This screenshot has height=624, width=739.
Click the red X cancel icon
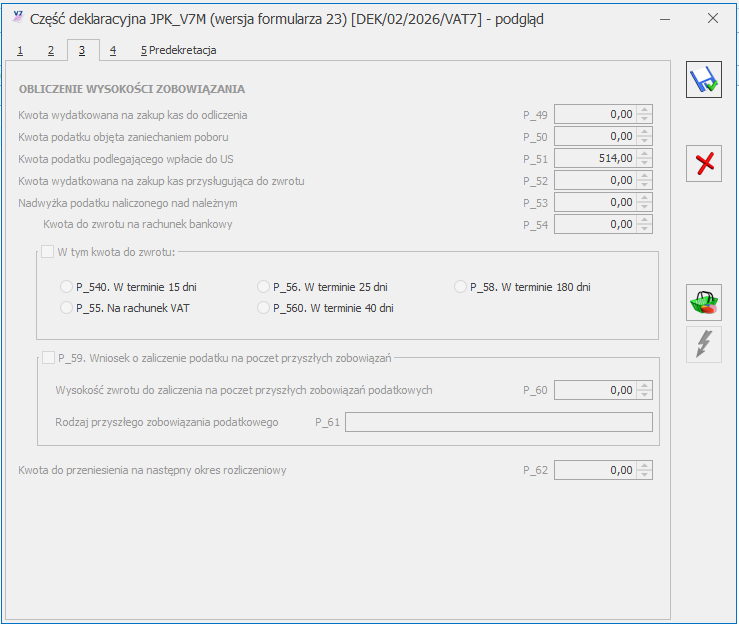pyautogui.click(x=703, y=163)
